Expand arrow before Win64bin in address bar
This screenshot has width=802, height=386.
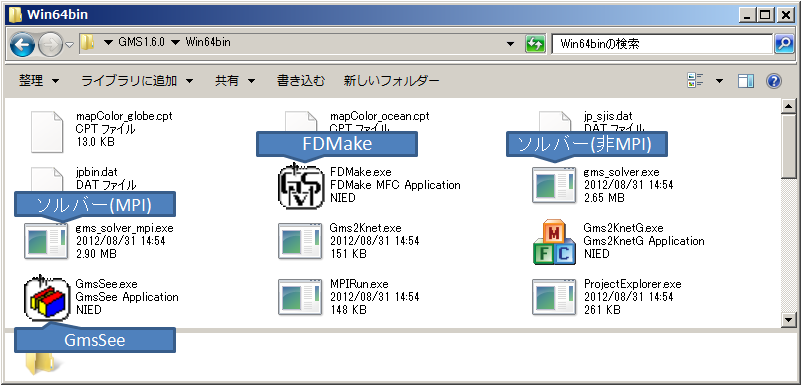click(175, 42)
